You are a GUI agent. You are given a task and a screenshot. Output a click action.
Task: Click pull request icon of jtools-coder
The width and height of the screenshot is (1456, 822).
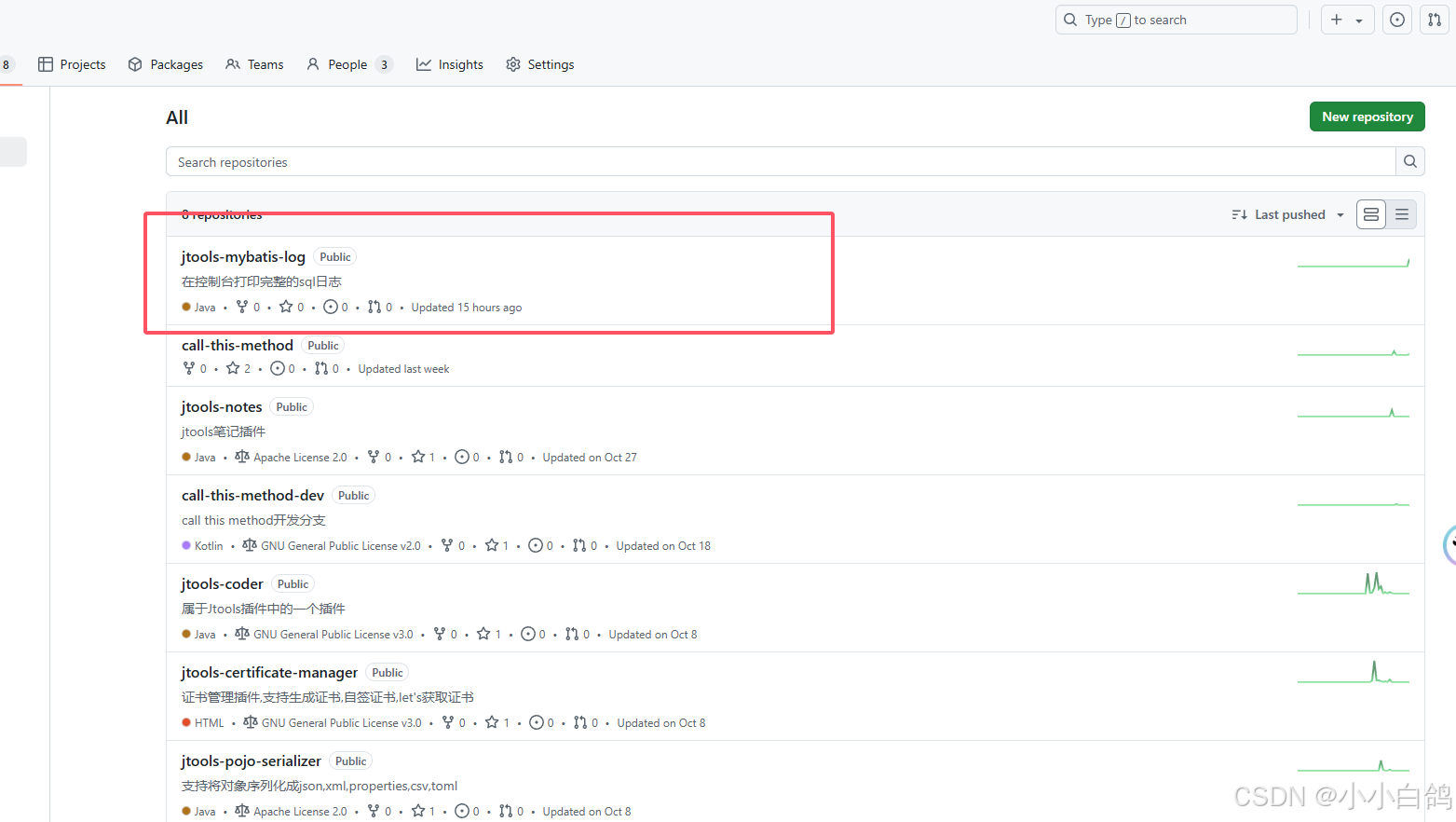pyautogui.click(x=572, y=634)
